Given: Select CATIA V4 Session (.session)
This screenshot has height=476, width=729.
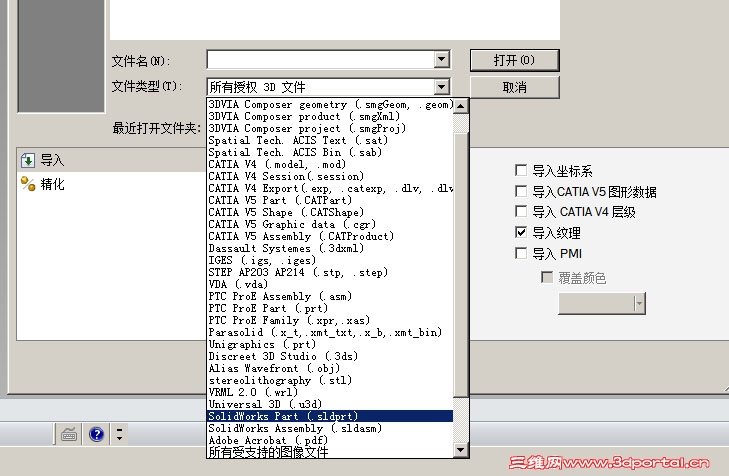Looking at the screenshot, I should (330, 177).
